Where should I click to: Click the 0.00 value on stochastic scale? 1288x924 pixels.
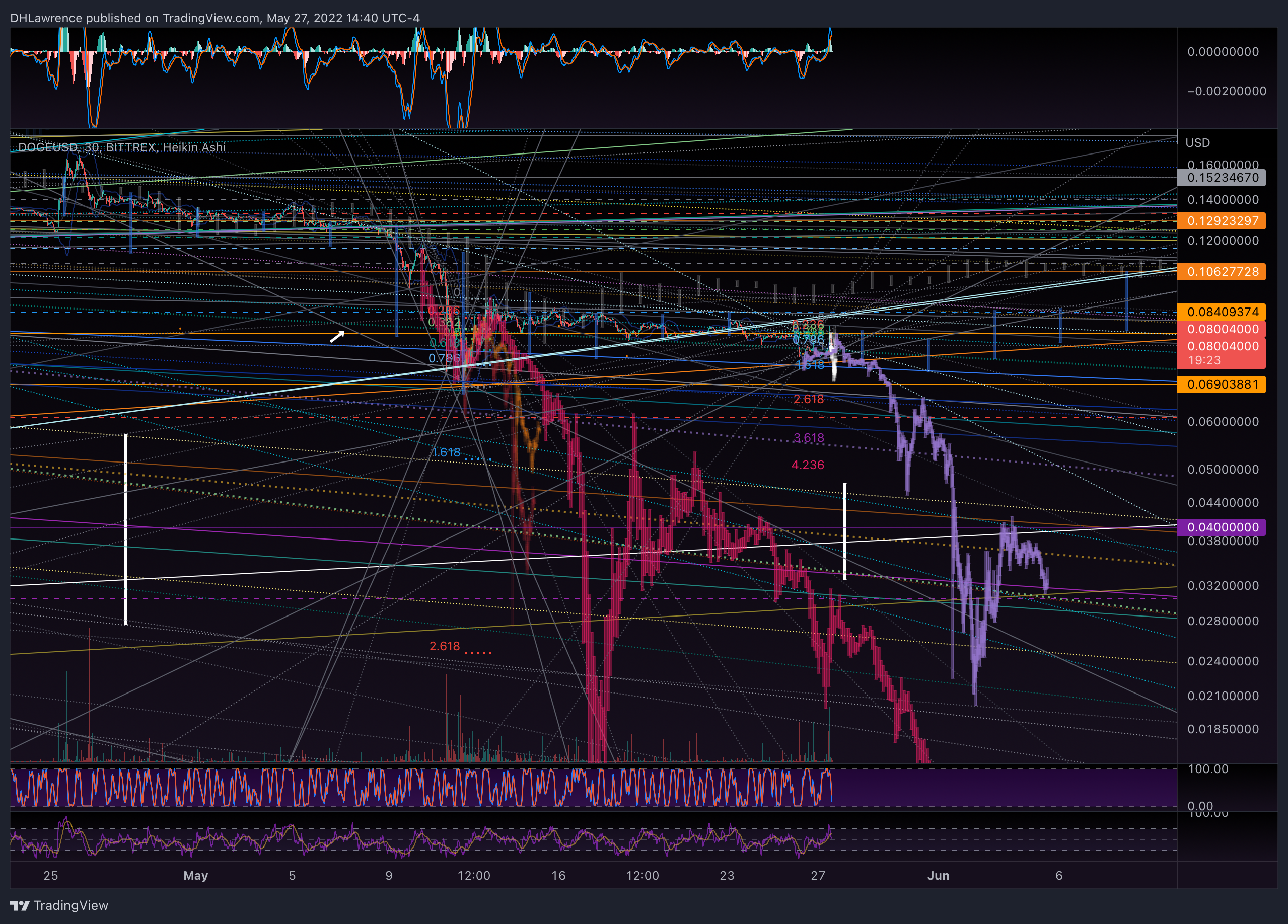(x=1200, y=805)
